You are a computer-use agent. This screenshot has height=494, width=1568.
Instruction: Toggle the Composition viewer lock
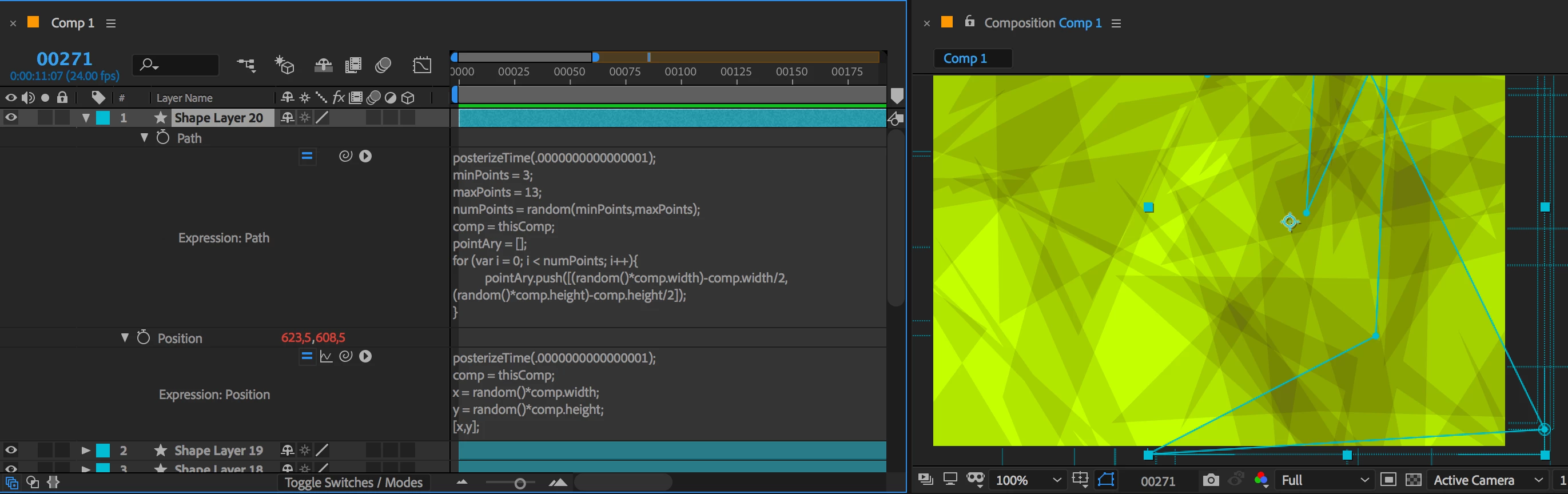coord(970,22)
